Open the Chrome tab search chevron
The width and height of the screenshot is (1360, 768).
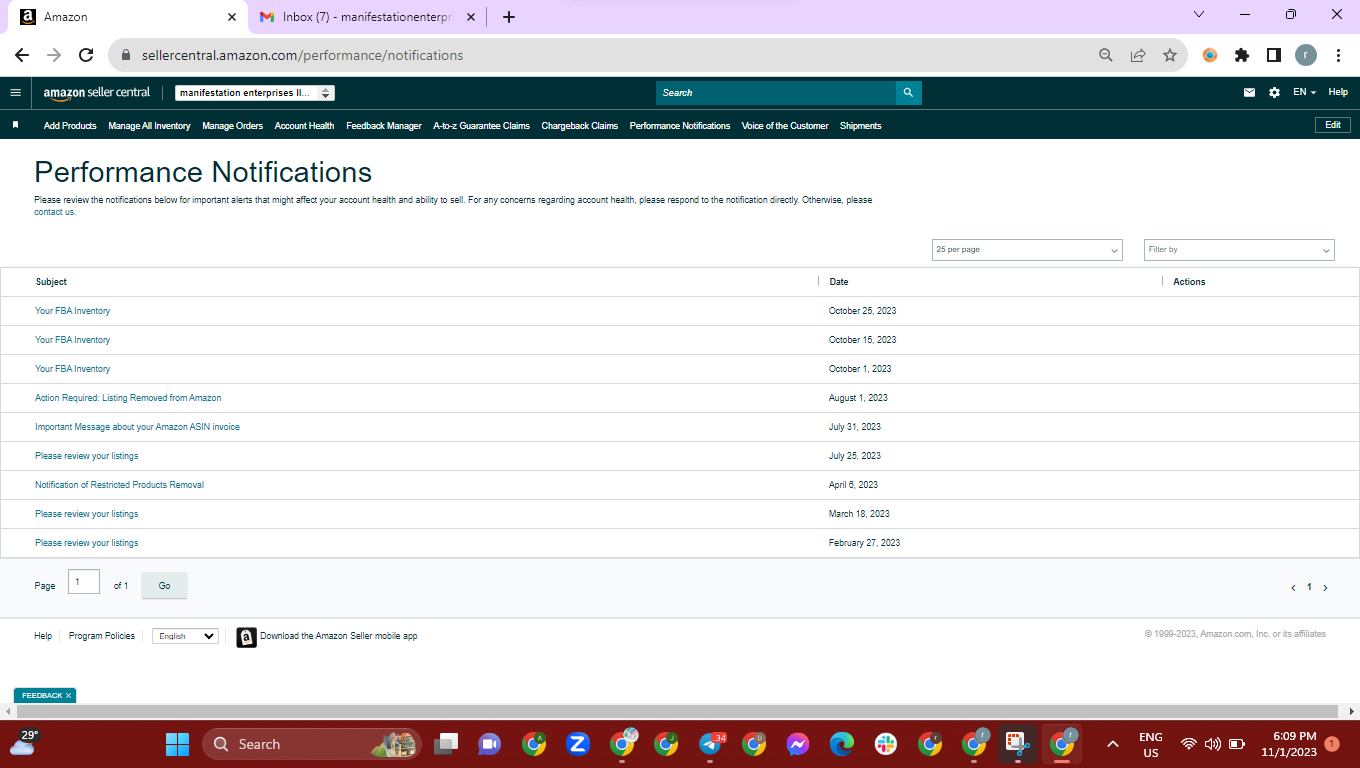[1199, 15]
